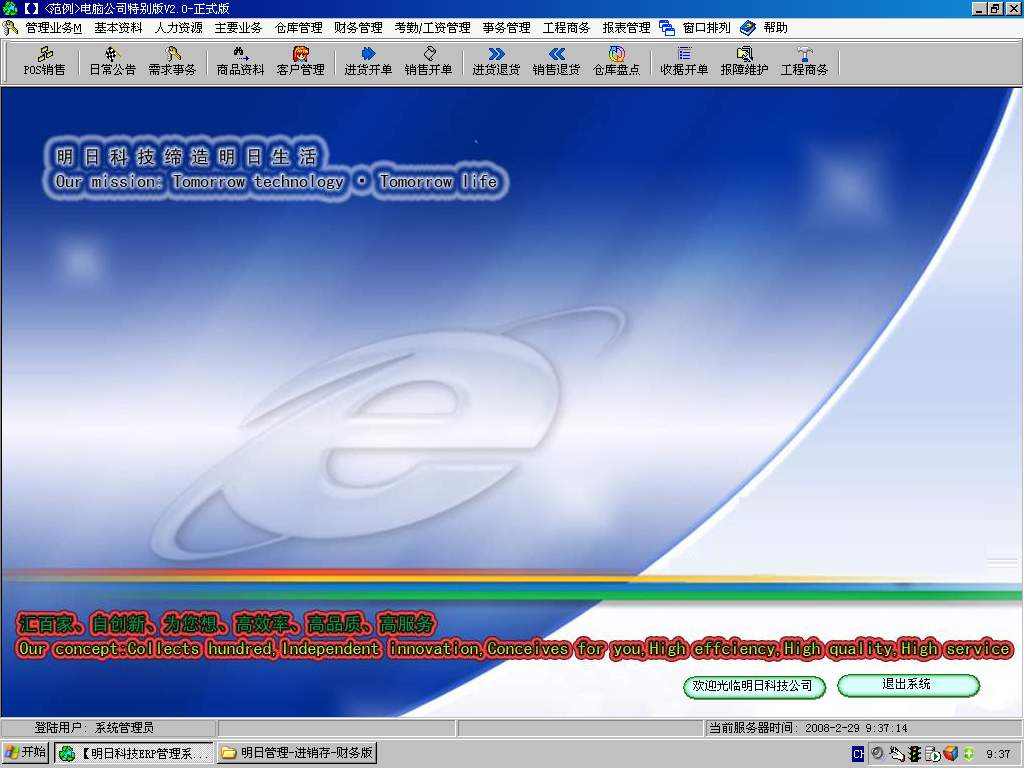Open the 主要业务 menu

238,28
